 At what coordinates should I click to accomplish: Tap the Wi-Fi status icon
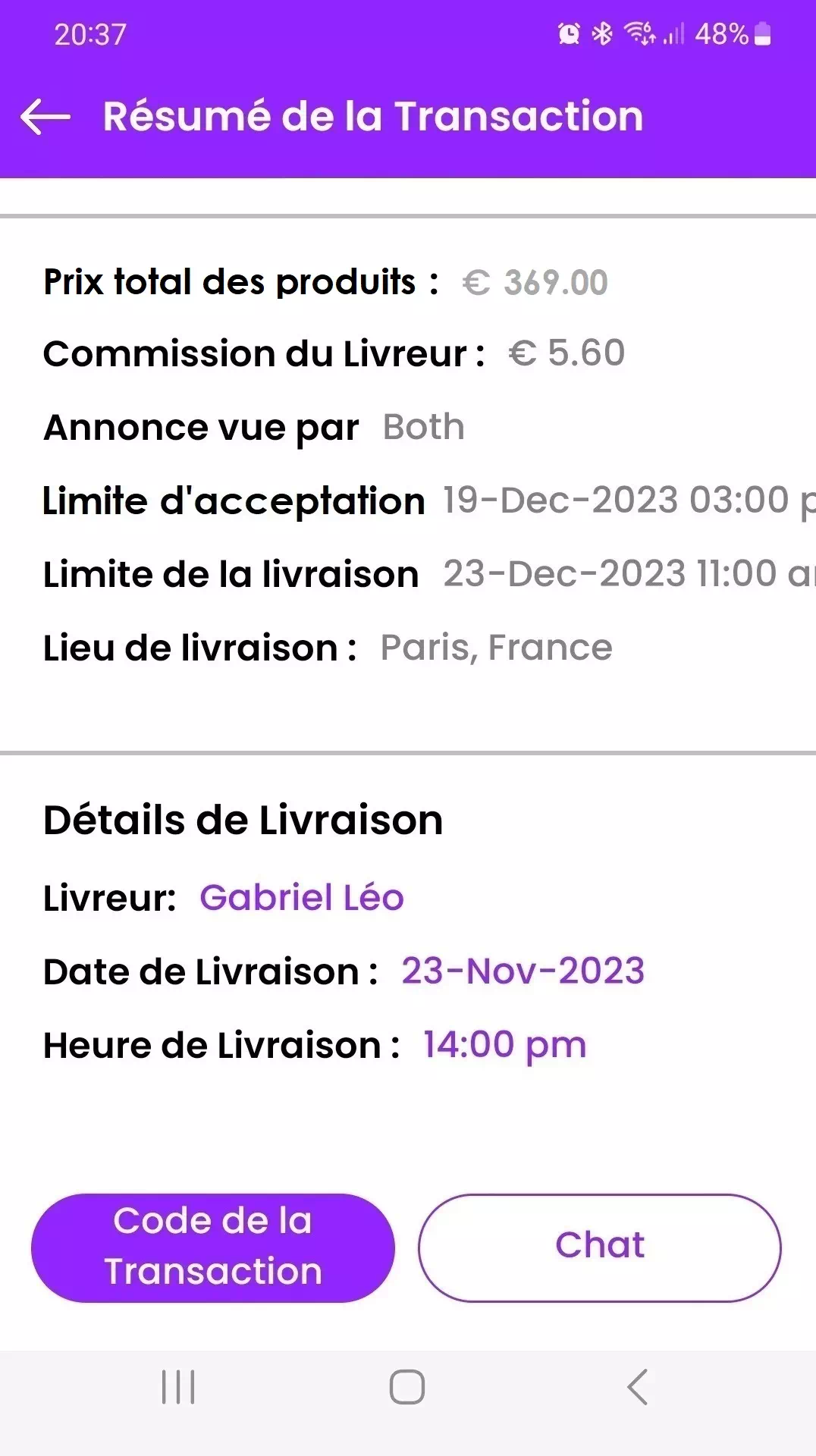(x=639, y=34)
